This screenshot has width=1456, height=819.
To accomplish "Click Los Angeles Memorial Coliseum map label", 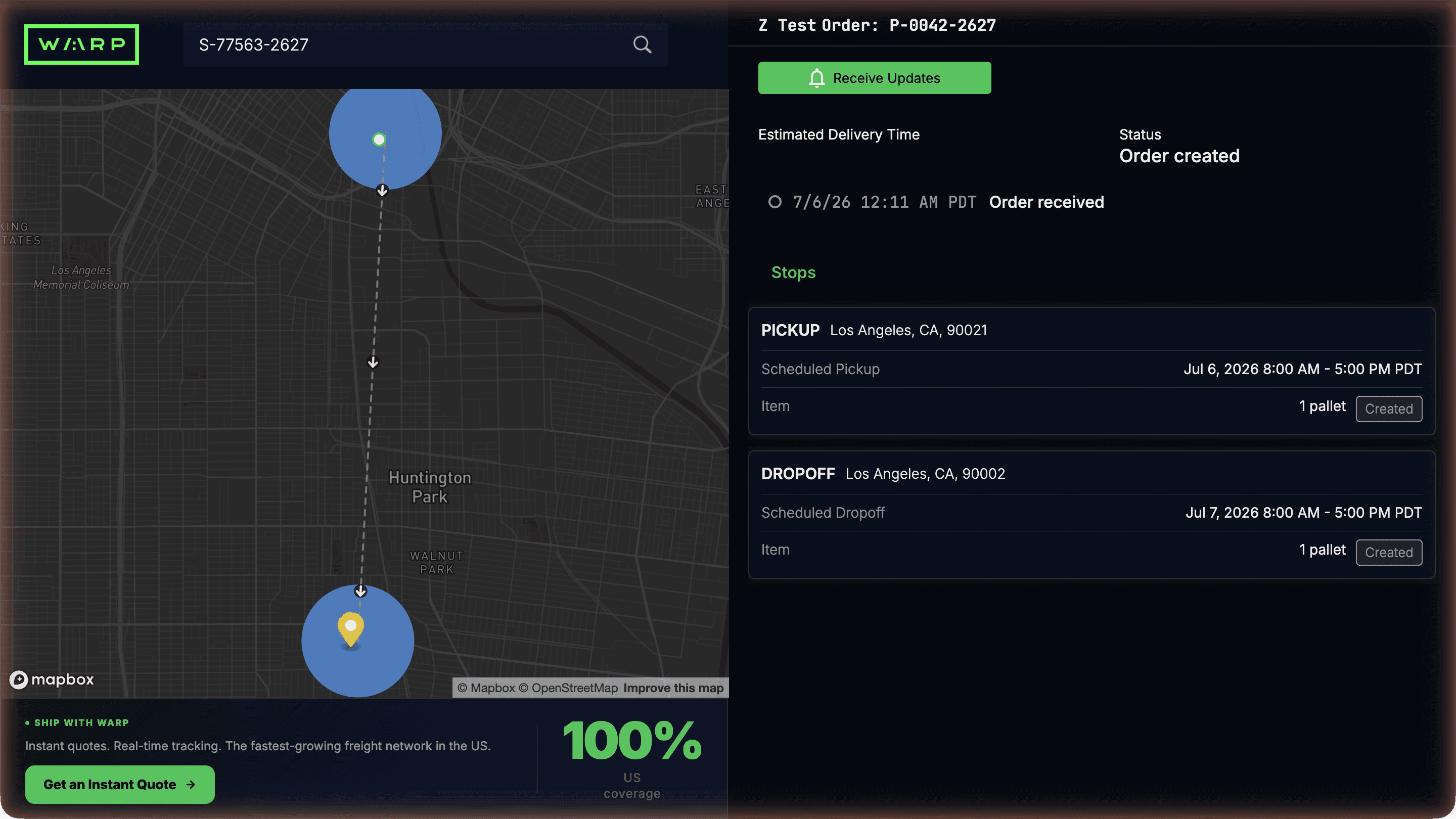I will click(81, 278).
